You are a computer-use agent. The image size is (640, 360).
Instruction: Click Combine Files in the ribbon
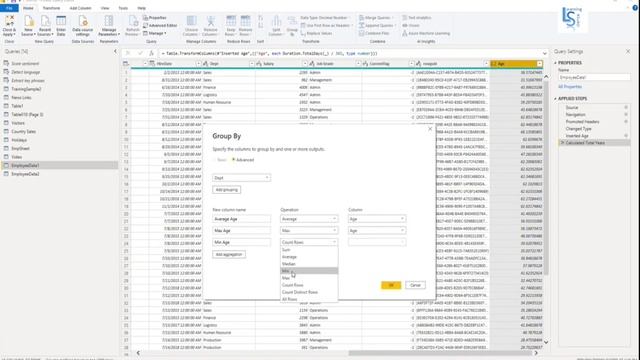point(374,33)
